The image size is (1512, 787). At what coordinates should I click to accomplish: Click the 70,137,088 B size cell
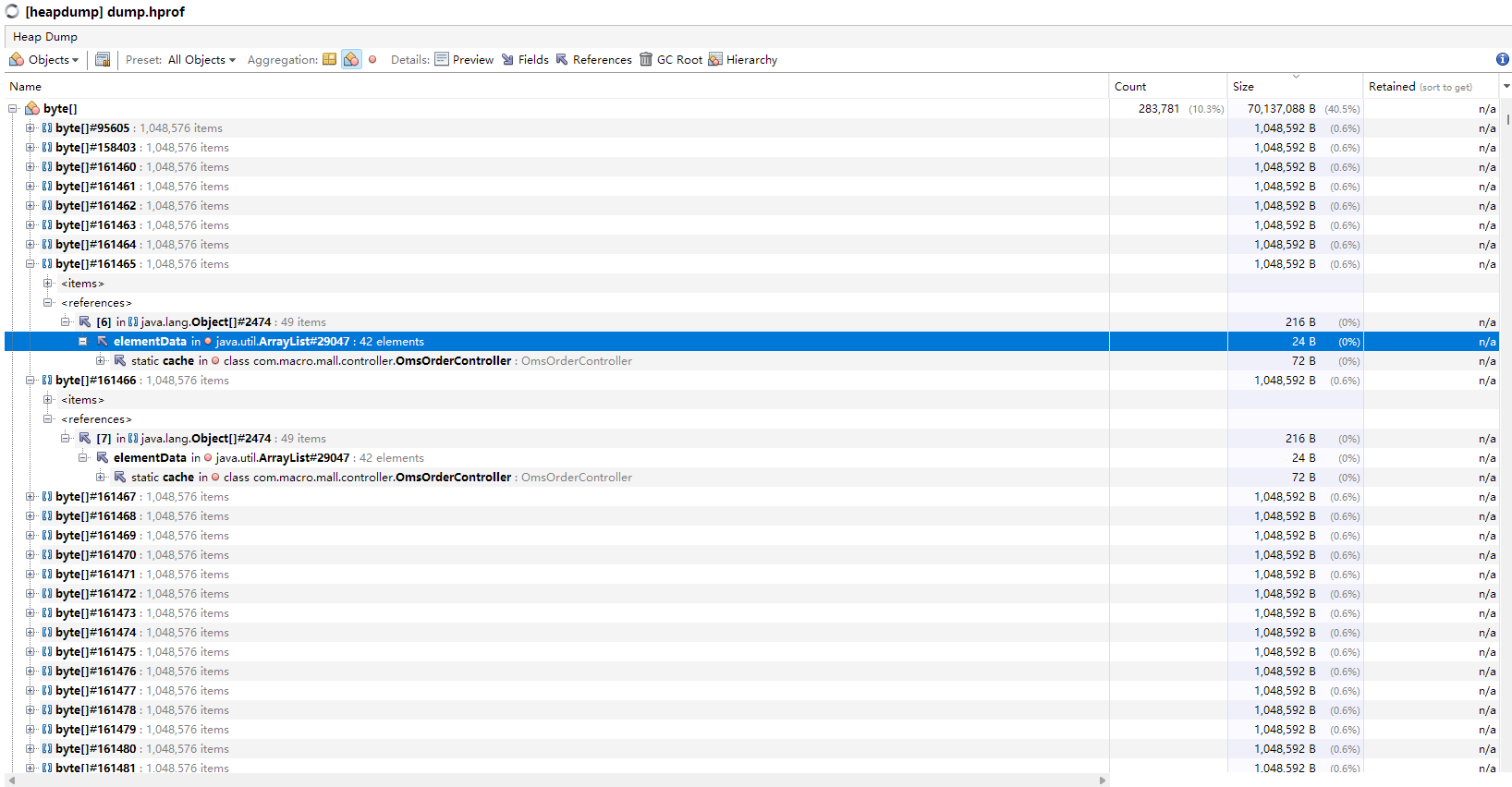point(1295,108)
